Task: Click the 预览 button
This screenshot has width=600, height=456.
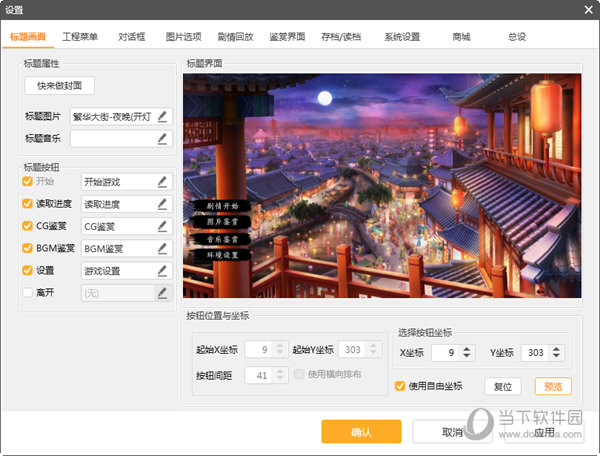Action: click(553, 386)
